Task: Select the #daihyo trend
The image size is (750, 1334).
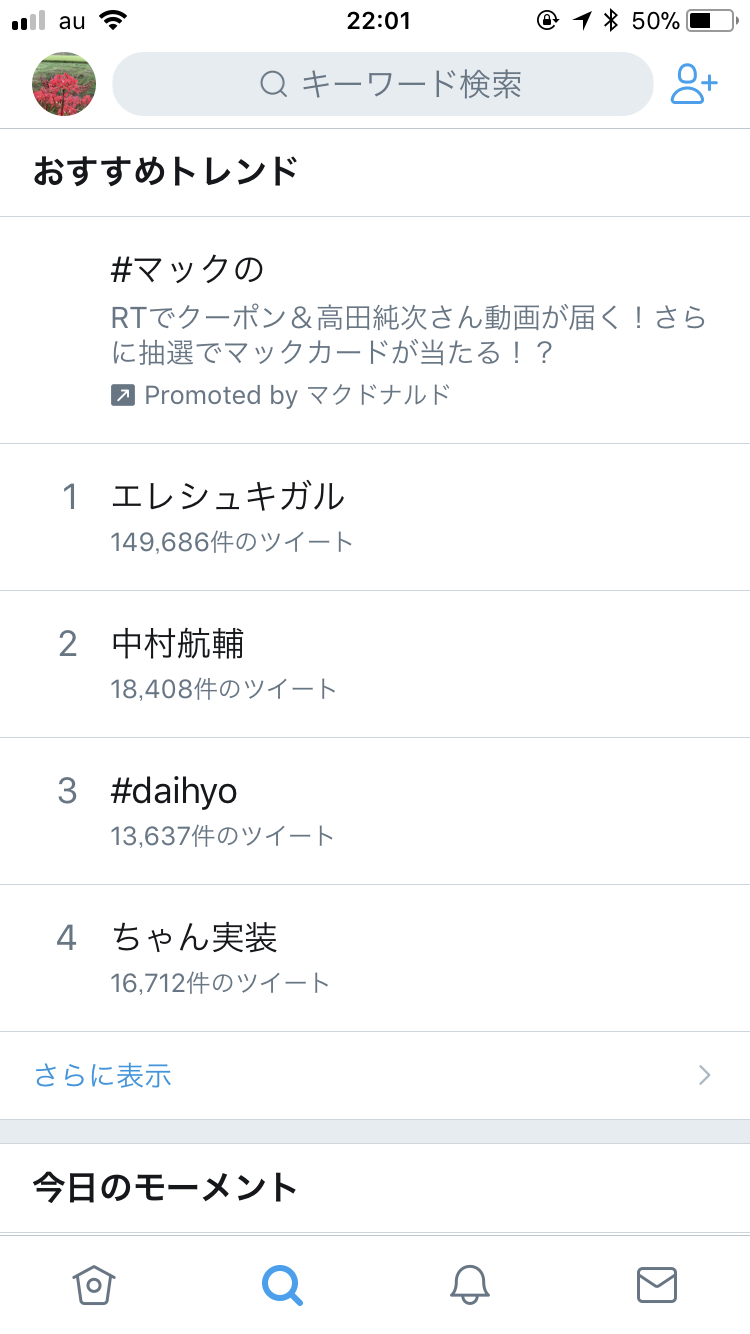Action: coord(175,791)
